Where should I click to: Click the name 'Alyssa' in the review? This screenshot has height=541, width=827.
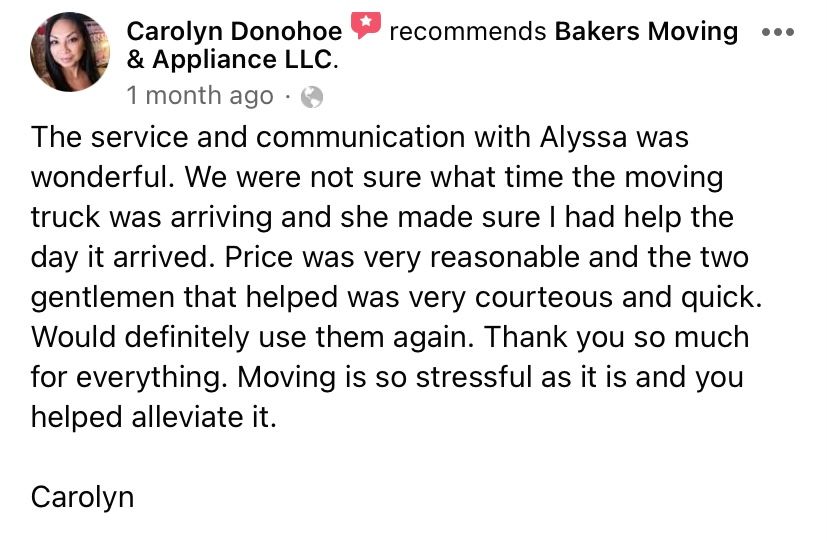click(583, 138)
